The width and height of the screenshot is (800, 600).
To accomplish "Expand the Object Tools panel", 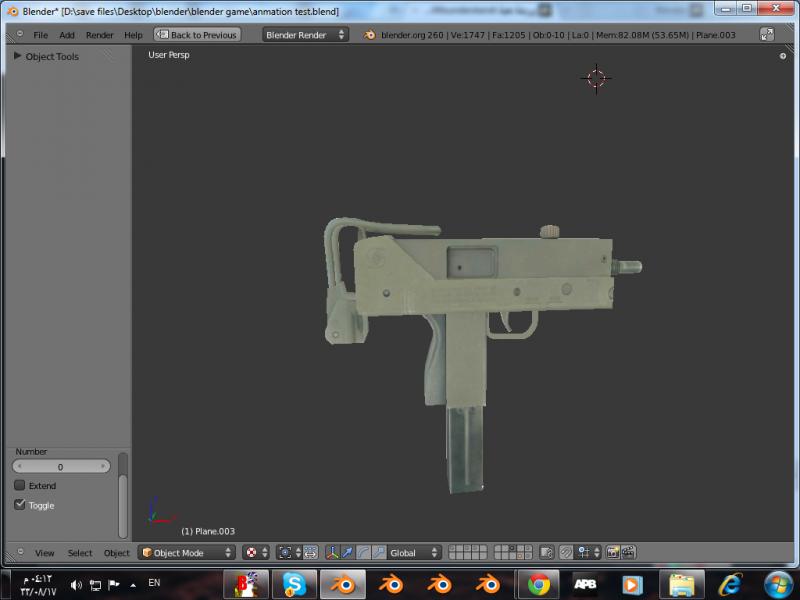I will click(17, 56).
